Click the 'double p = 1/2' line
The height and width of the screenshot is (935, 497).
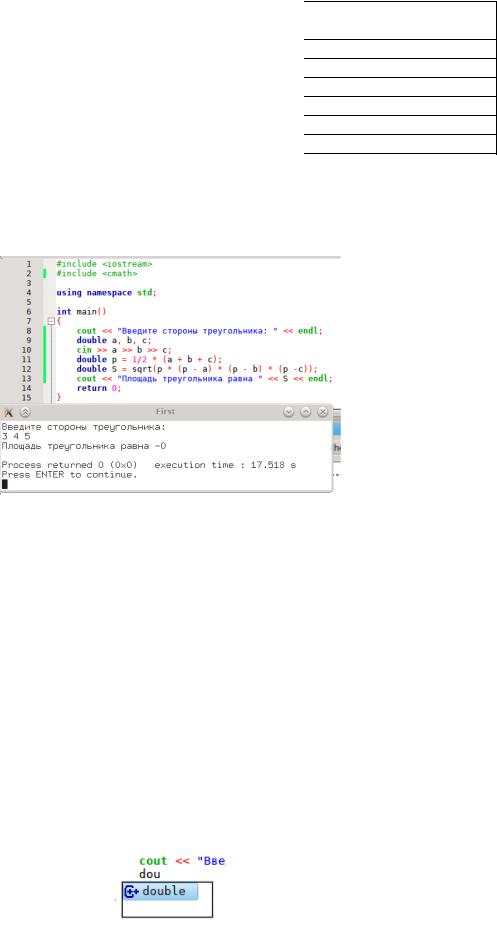point(149,359)
